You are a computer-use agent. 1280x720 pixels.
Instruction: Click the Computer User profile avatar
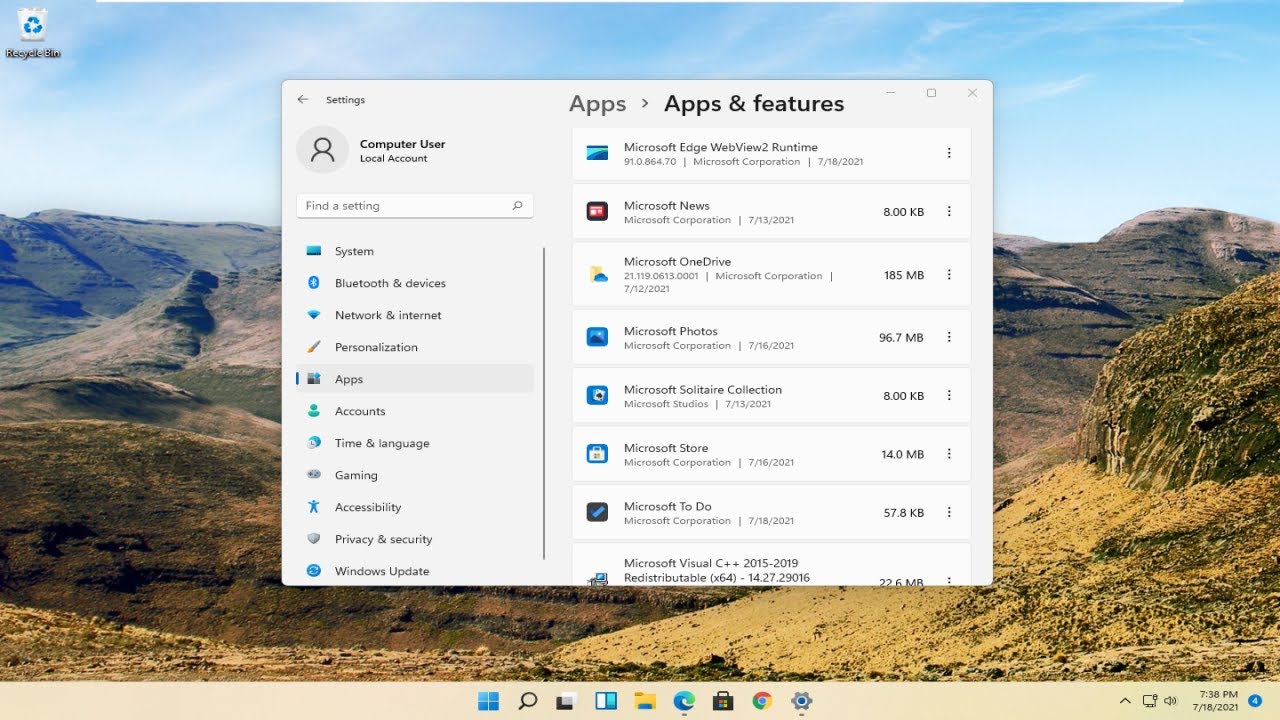(x=322, y=150)
